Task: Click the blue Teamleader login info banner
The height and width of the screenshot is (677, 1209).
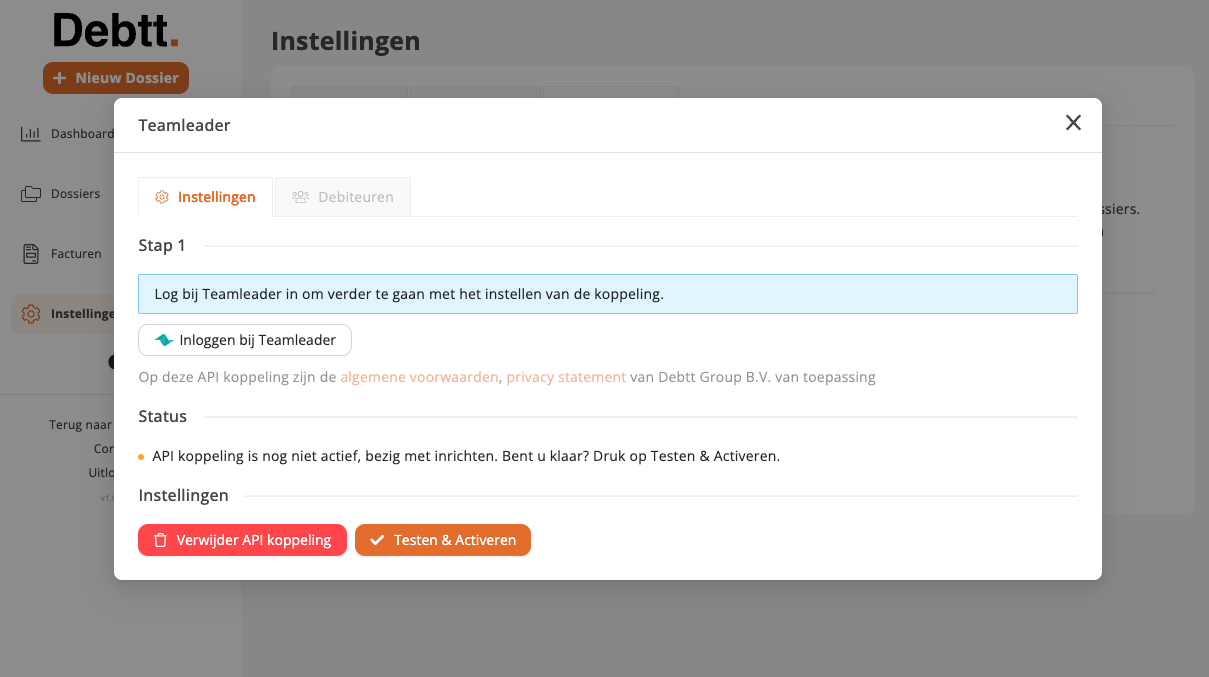Action: pos(607,294)
